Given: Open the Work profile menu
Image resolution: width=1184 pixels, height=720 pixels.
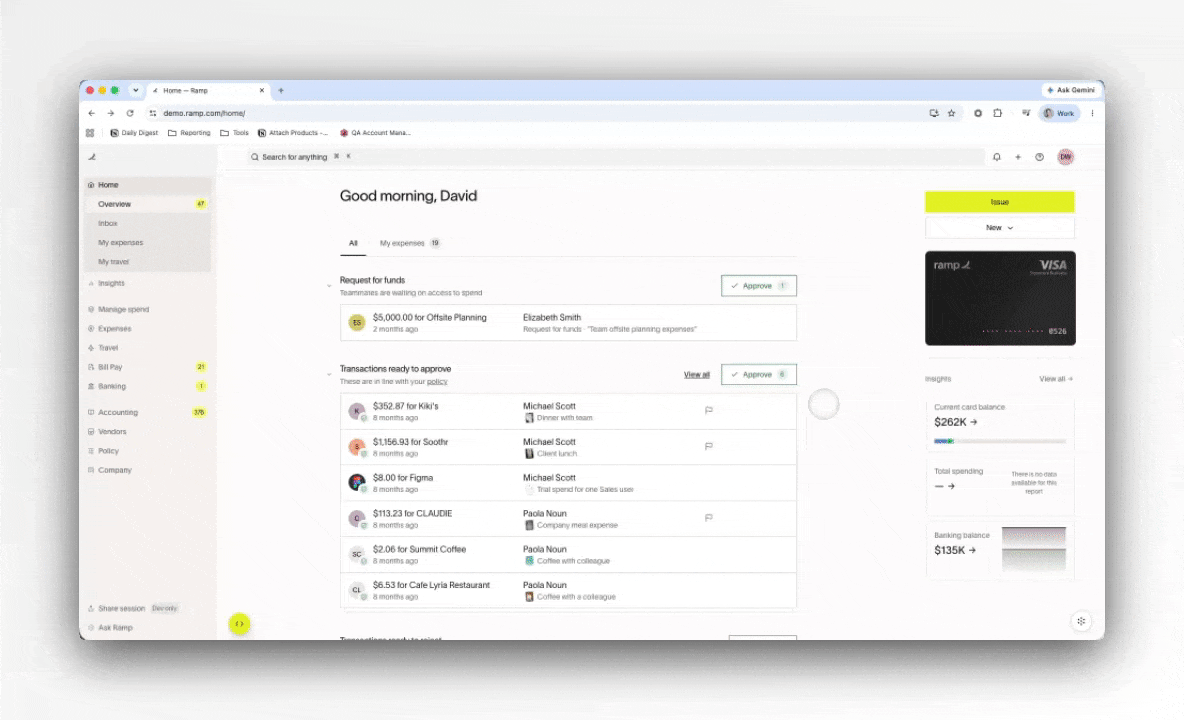Looking at the screenshot, I should click(x=1059, y=113).
